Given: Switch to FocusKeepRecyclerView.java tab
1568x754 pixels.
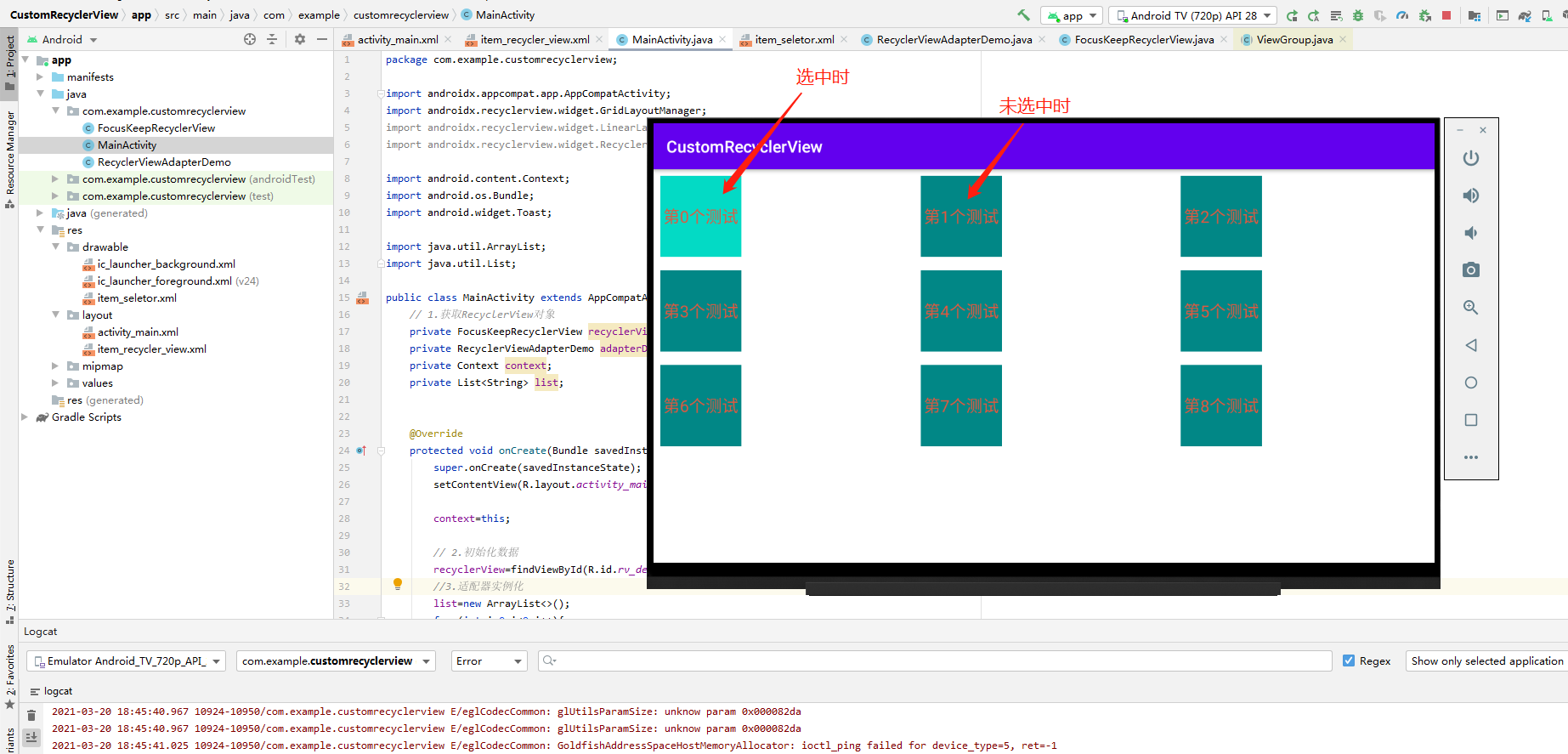Looking at the screenshot, I should (1144, 40).
